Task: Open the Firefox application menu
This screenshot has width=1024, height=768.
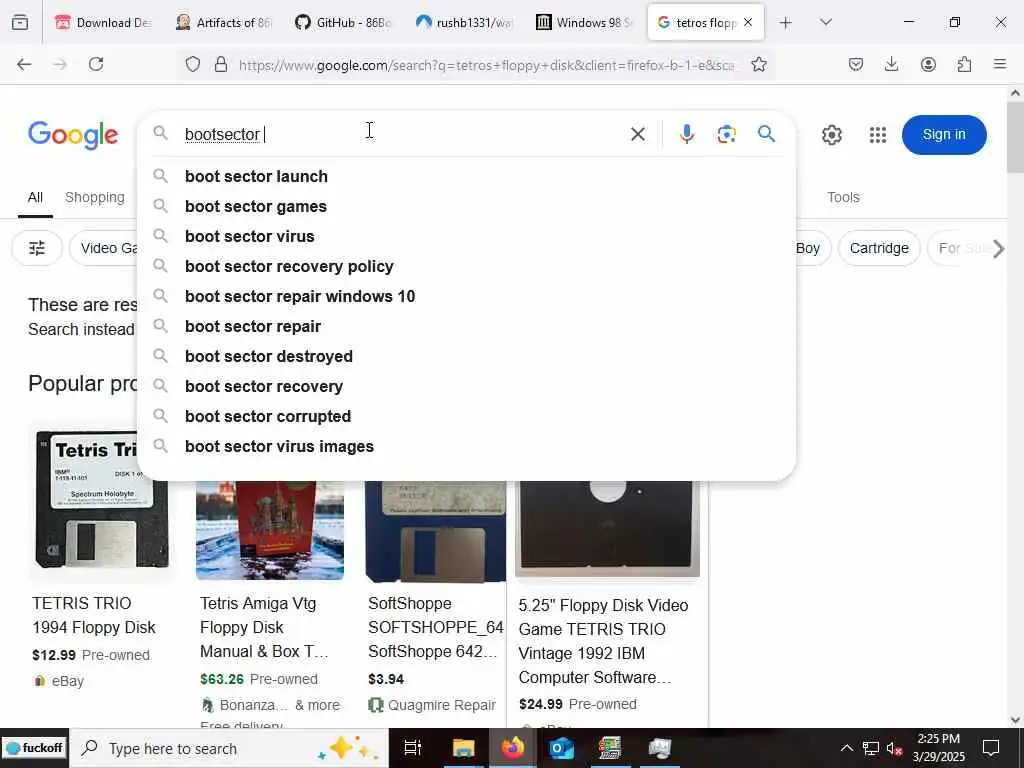Action: (1000, 64)
